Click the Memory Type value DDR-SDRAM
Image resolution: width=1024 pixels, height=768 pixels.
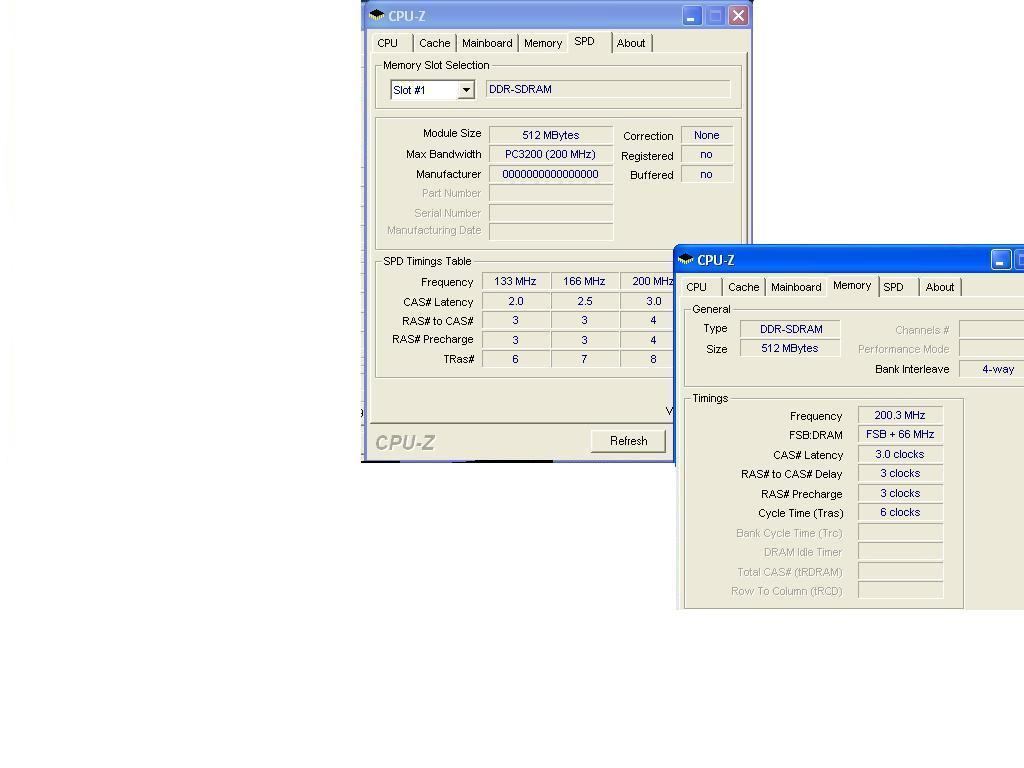(x=790, y=329)
